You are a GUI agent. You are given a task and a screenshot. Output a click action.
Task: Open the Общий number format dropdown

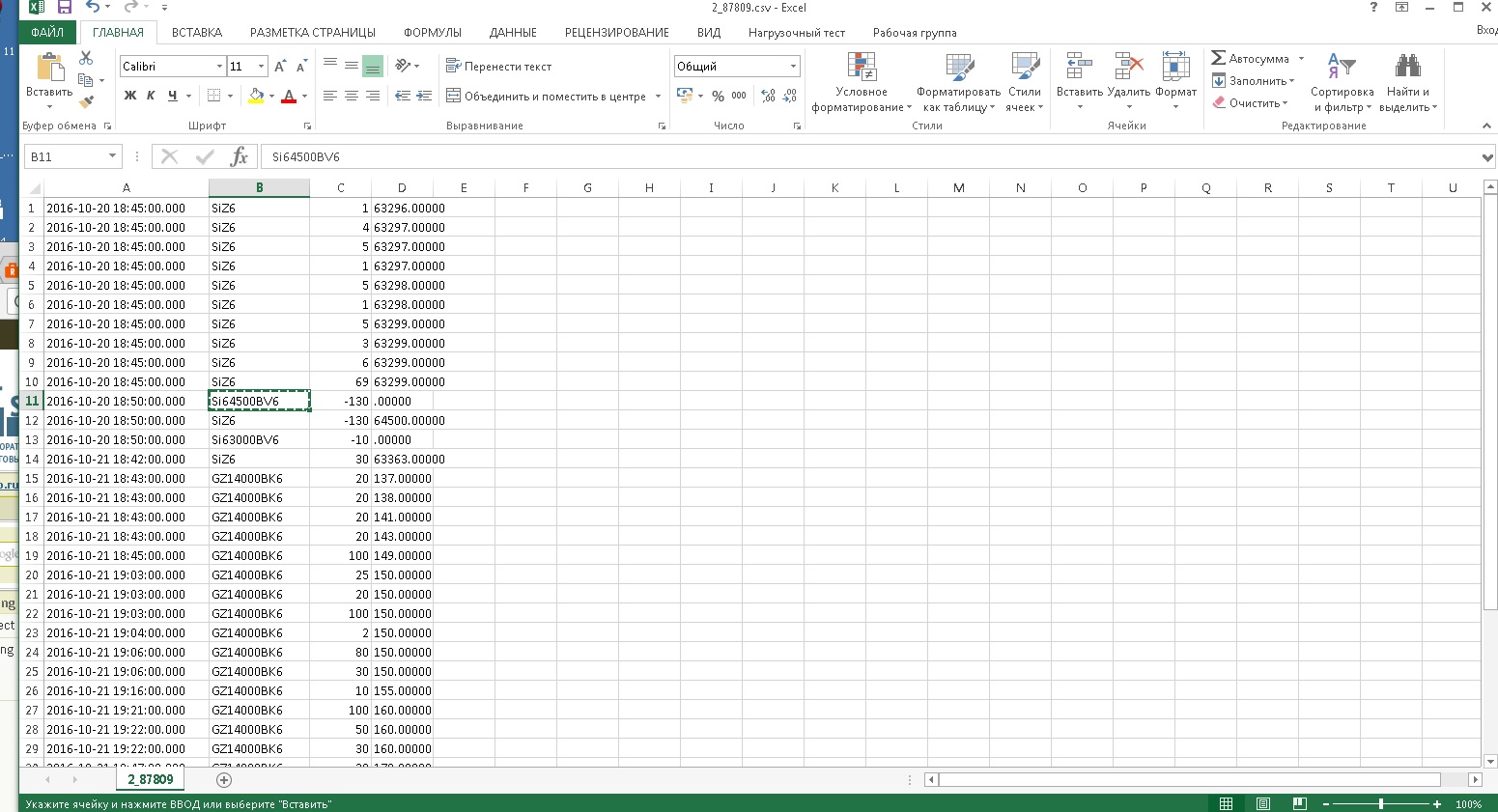[793, 67]
